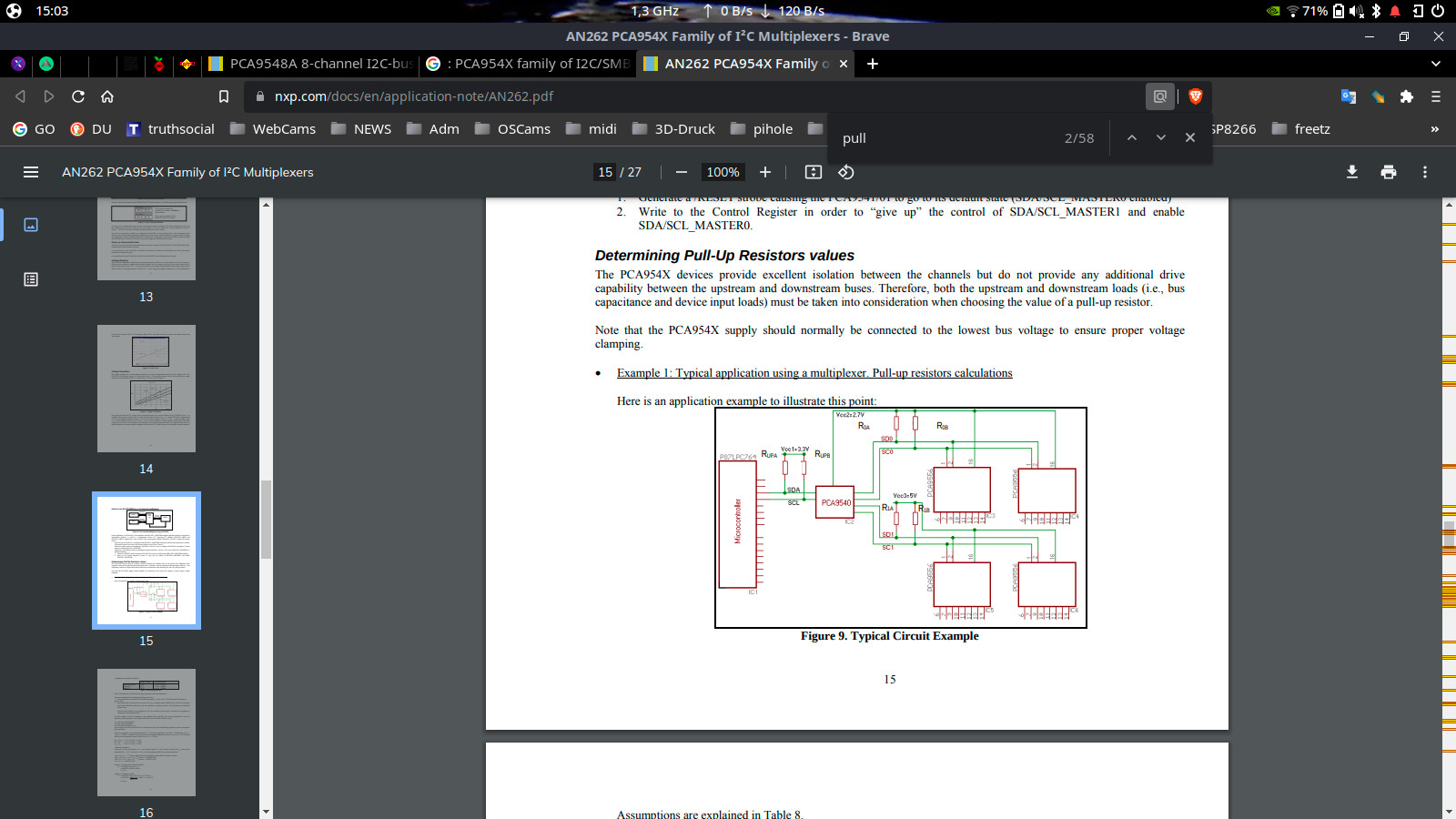
Task: Jump to previous find result
Action: (1132, 137)
